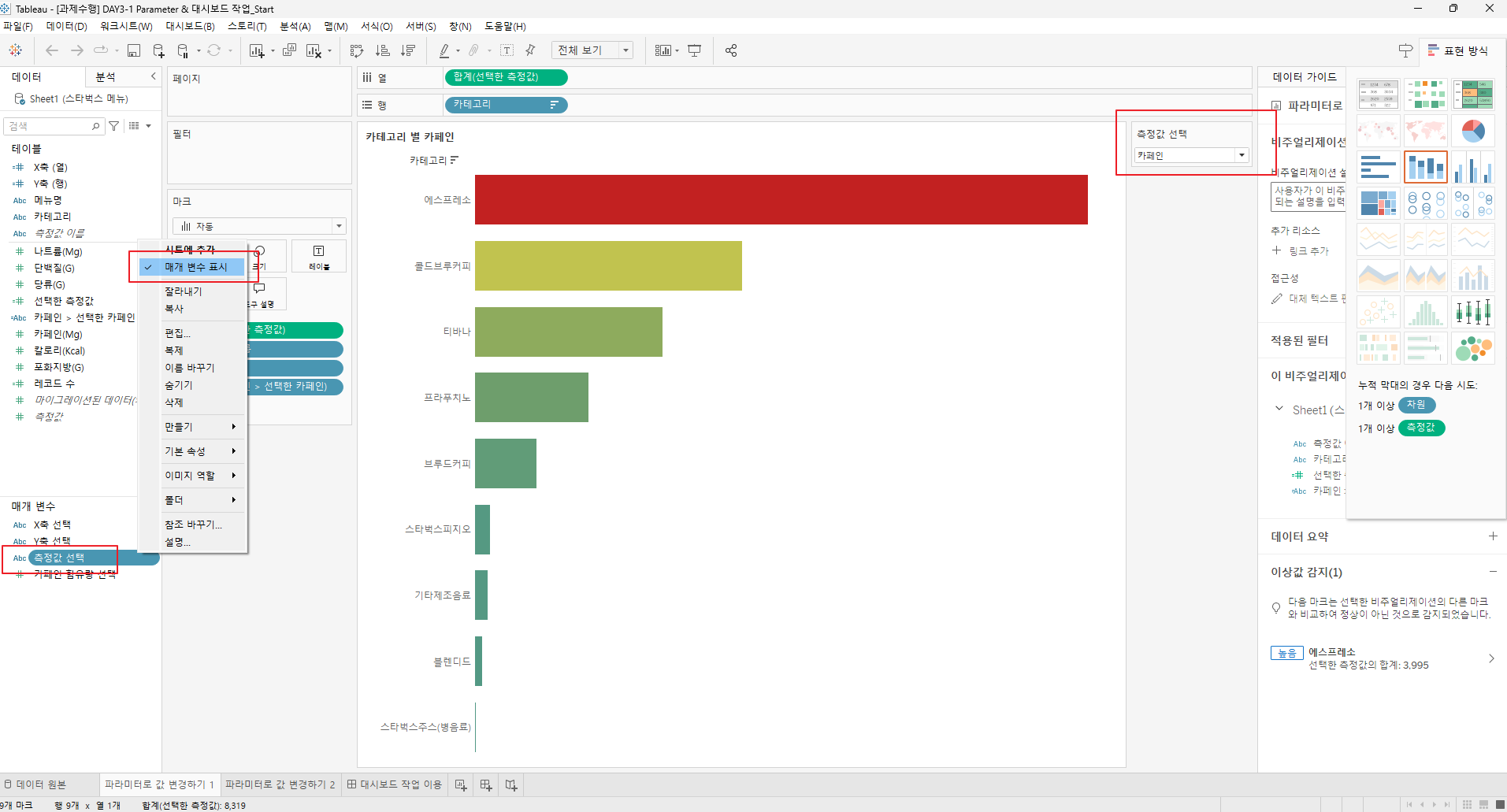The image size is (1507, 812).
Task: Click the highlight pen icon
Action: click(x=444, y=50)
